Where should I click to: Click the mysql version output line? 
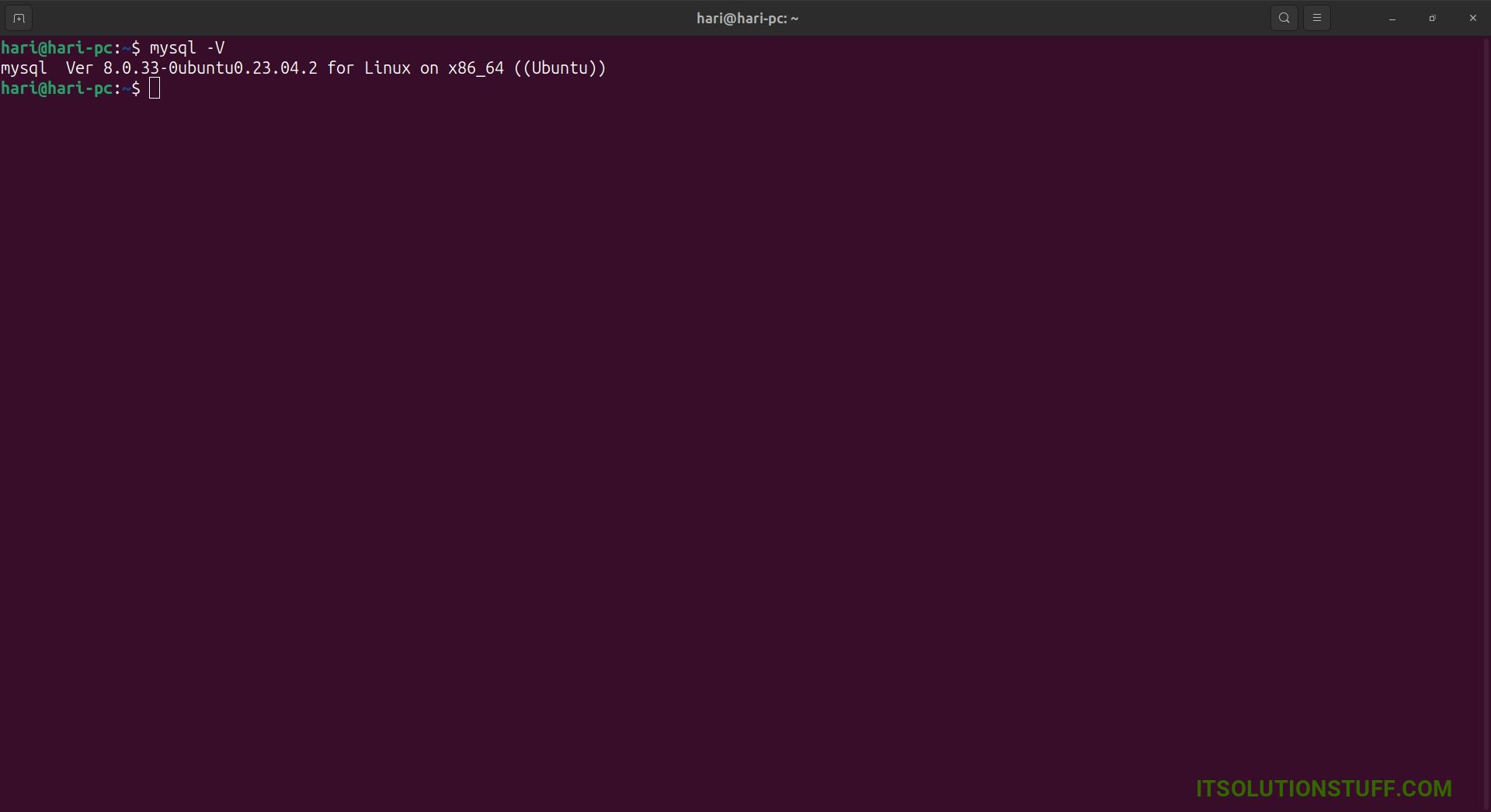click(303, 68)
